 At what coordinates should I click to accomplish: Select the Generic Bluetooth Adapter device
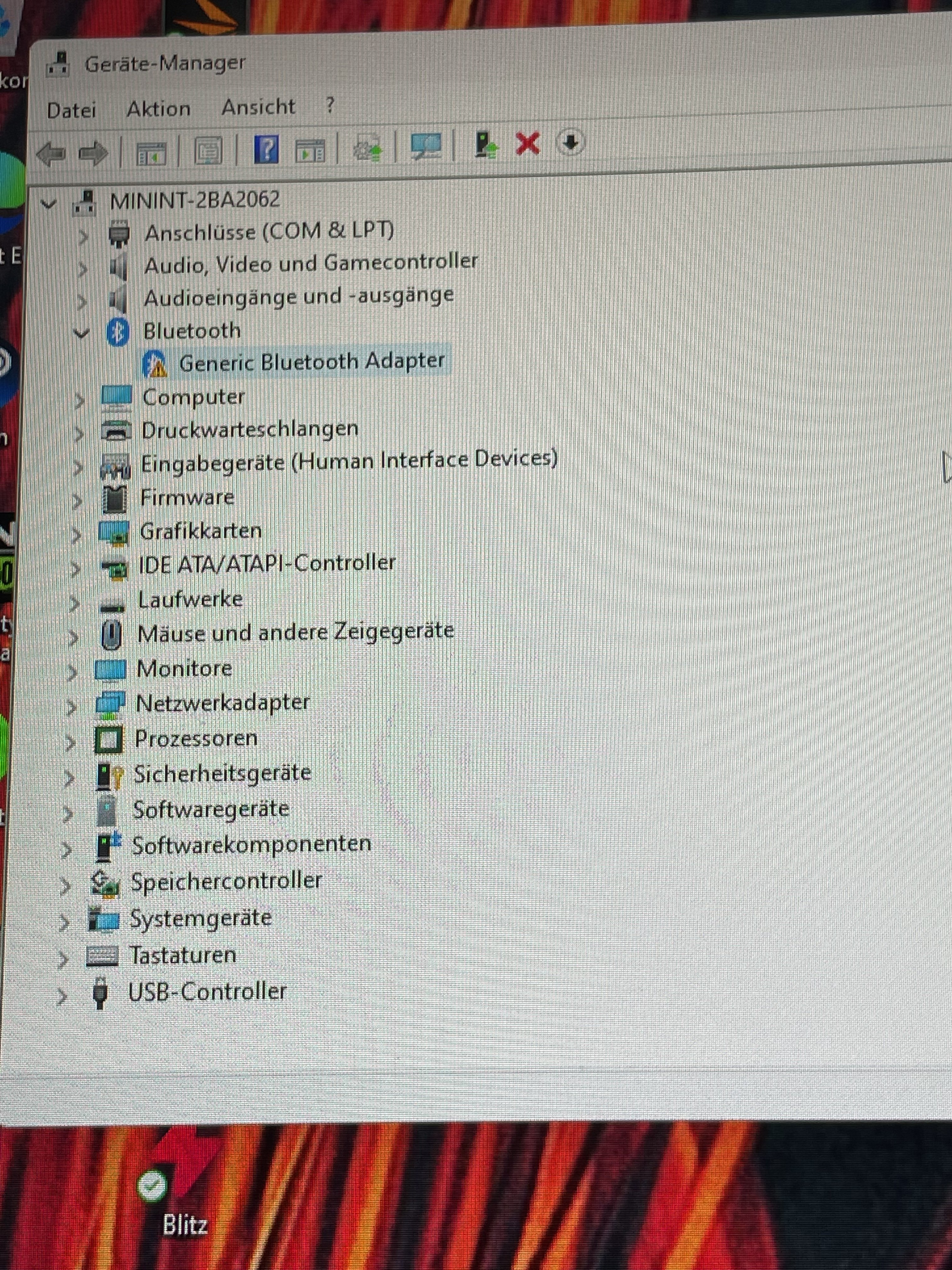(312, 362)
